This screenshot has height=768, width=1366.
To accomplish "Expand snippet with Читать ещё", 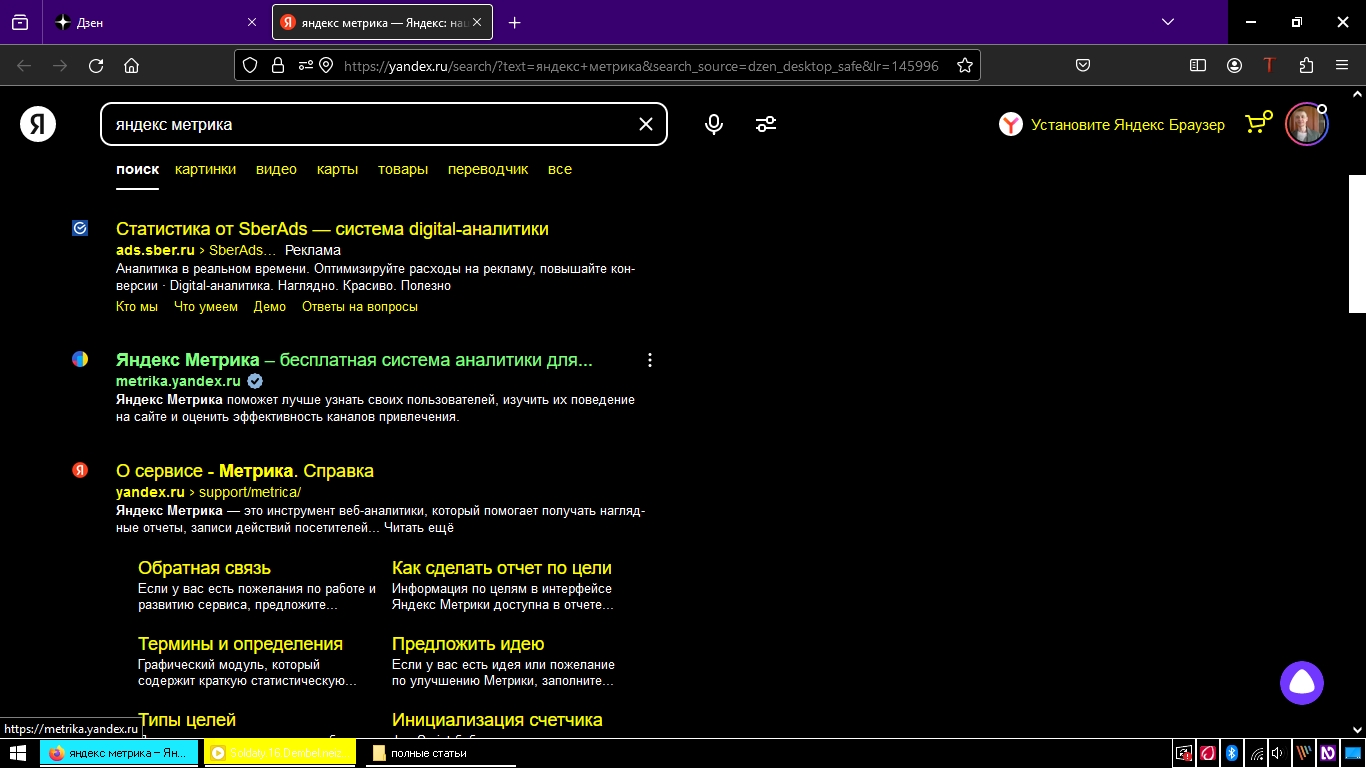I will [x=419, y=528].
